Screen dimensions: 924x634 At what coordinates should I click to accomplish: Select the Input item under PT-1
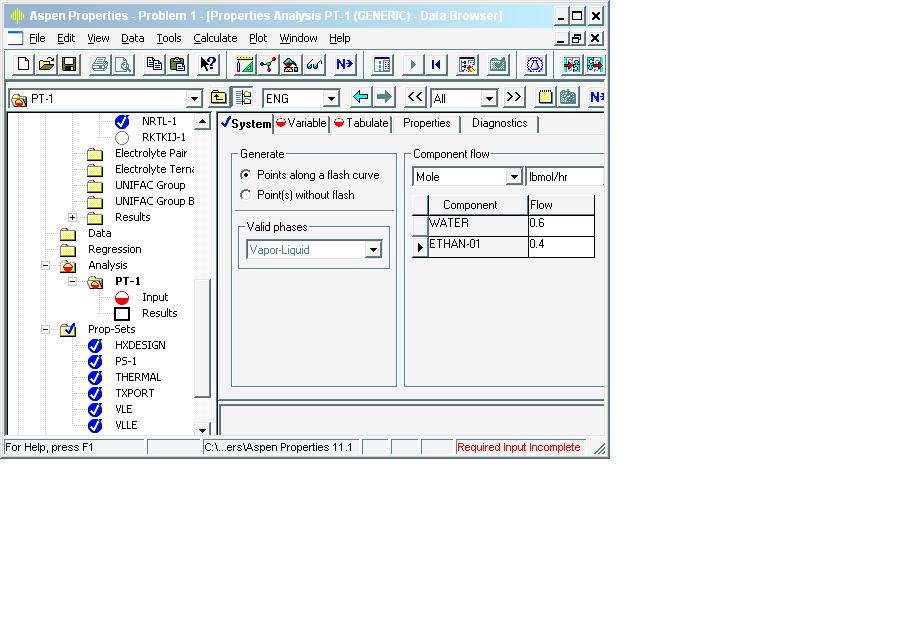tap(155, 298)
